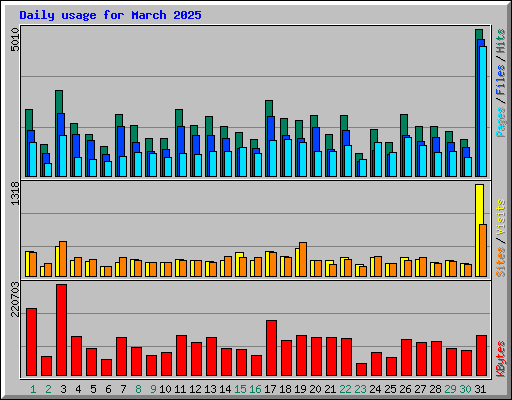The image size is (512, 400).
Task: Click day 5 on the x-axis
Action: pyautogui.click(x=93, y=389)
